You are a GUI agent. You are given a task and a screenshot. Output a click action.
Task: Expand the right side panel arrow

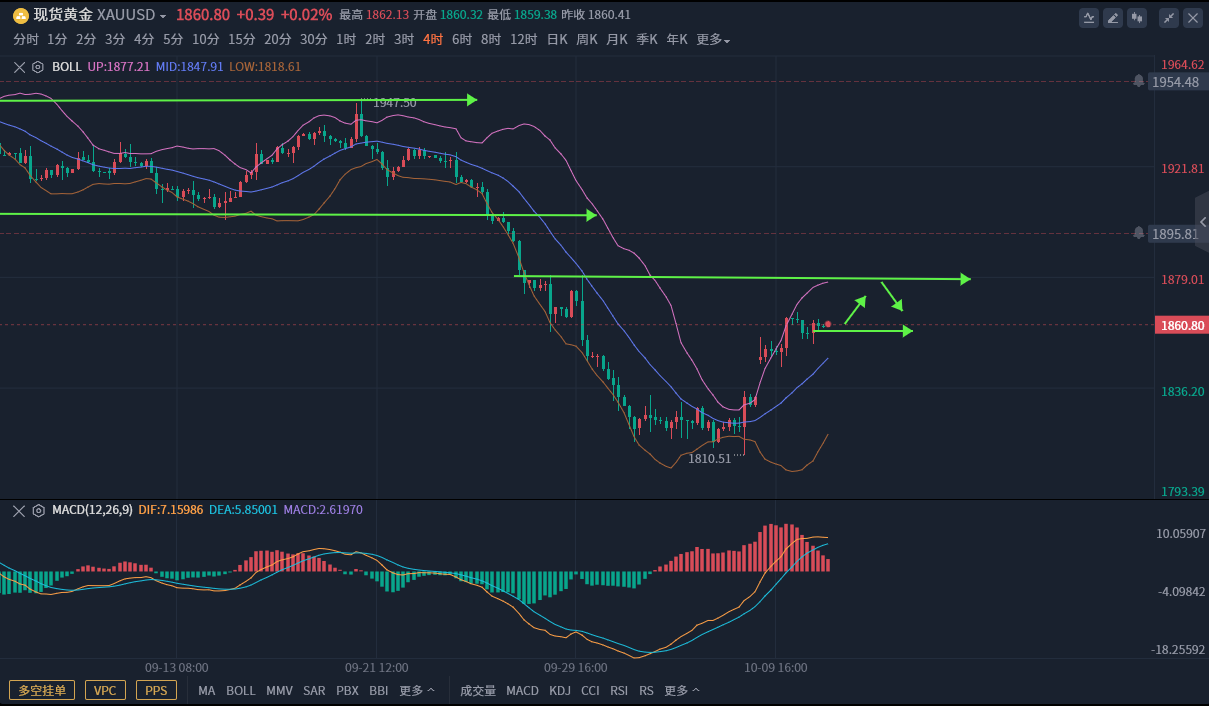tap(1202, 222)
